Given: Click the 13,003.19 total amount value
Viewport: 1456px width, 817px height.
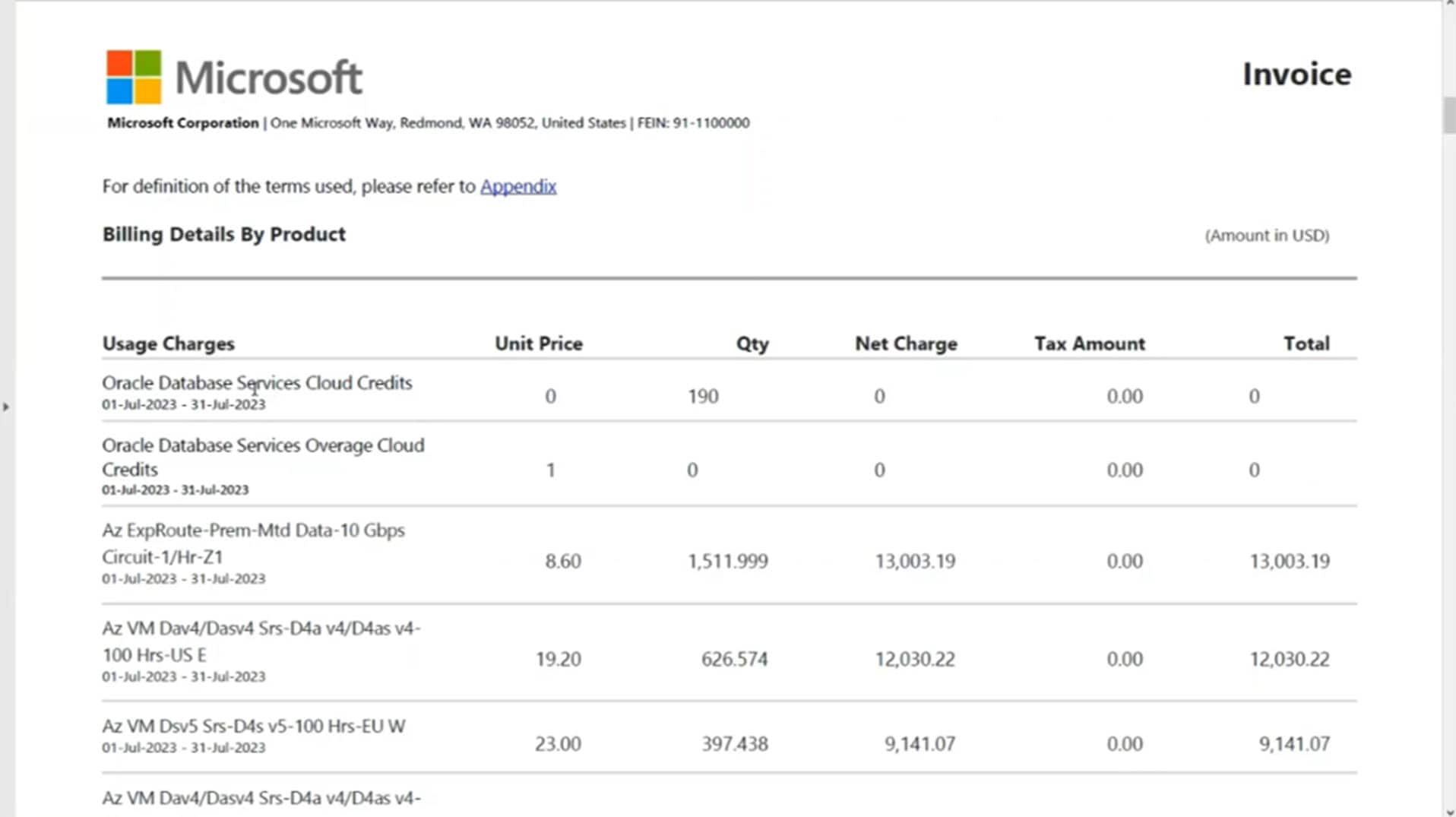Looking at the screenshot, I should coord(1290,561).
